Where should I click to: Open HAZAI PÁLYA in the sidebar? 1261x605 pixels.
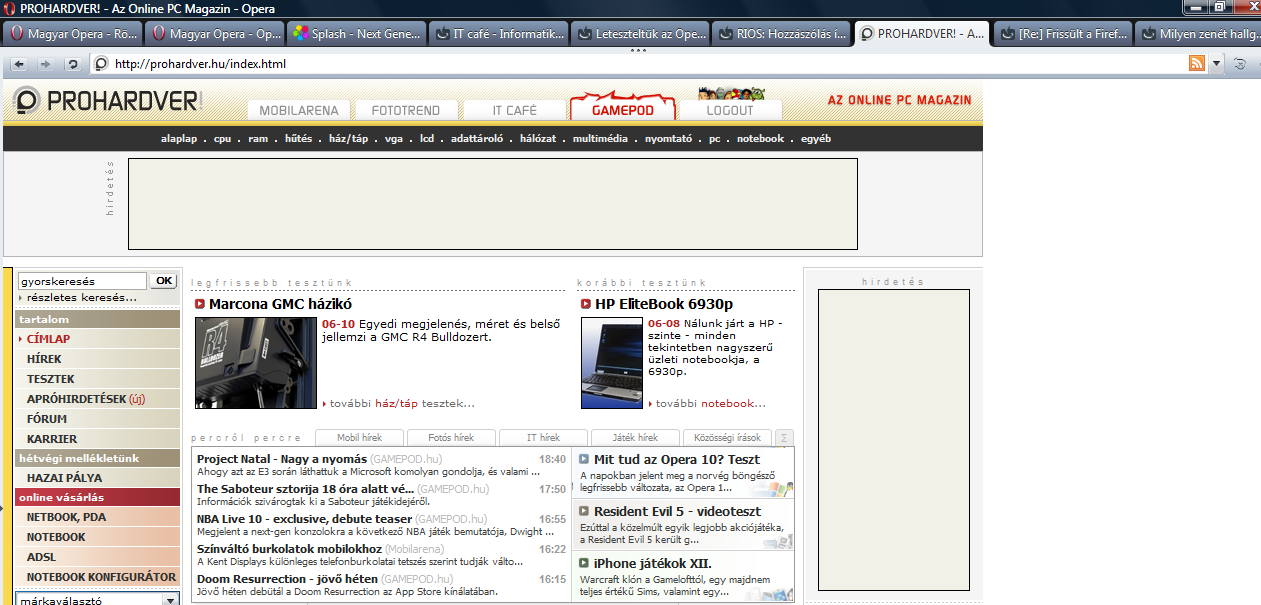pyautogui.click(x=64, y=478)
